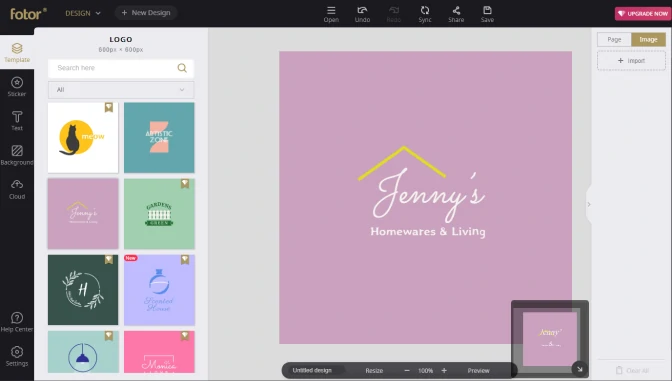Viewport: 672px width, 381px height.
Task: Select the Gardens Green logo template
Action: pyautogui.click(x=159, y=213)
